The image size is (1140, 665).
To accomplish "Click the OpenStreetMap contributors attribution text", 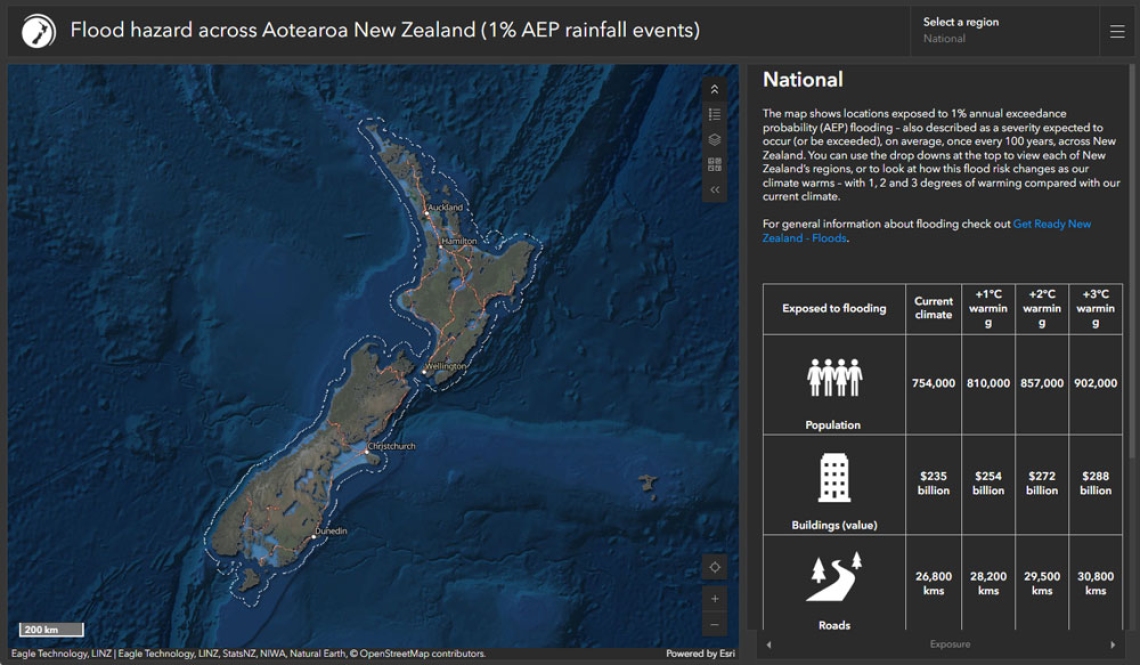I will point(420,654).
